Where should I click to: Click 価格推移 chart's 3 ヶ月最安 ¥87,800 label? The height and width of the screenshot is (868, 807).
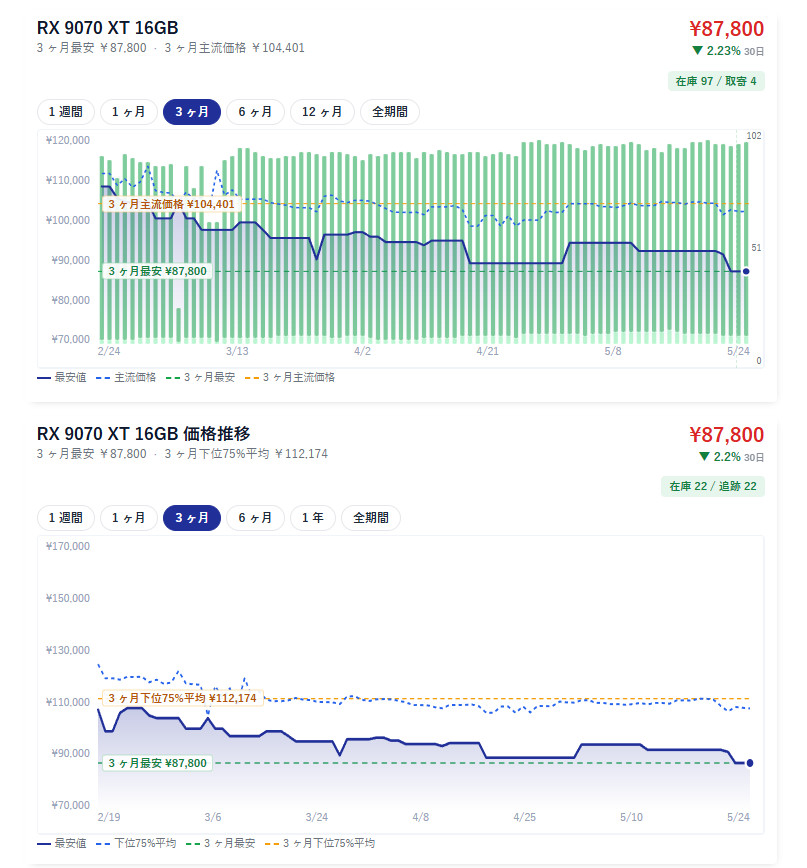tap(157, 763)
